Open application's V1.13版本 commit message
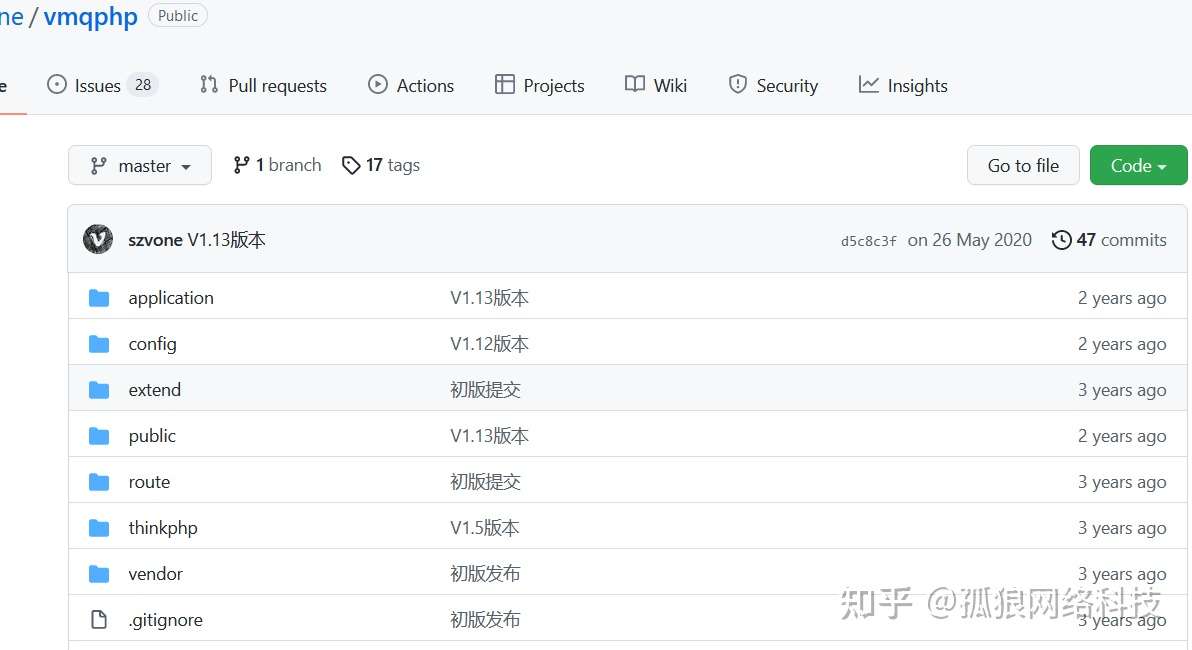Screen dimensions: 1192x650 (x=489, y=298)
